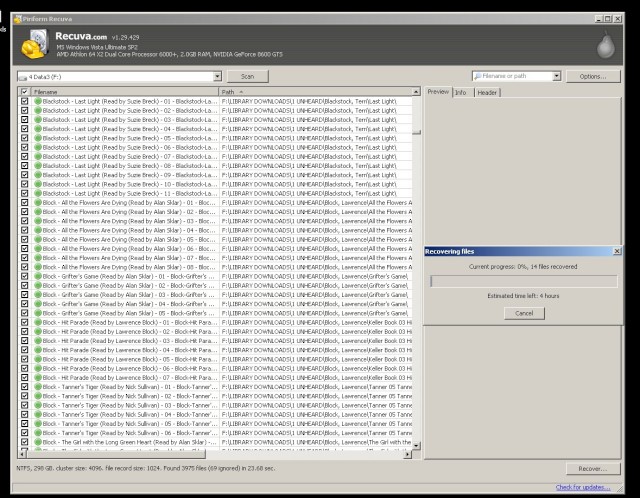Uncheck Grifter's Game - 03 file checkbox

coord(24,295)
